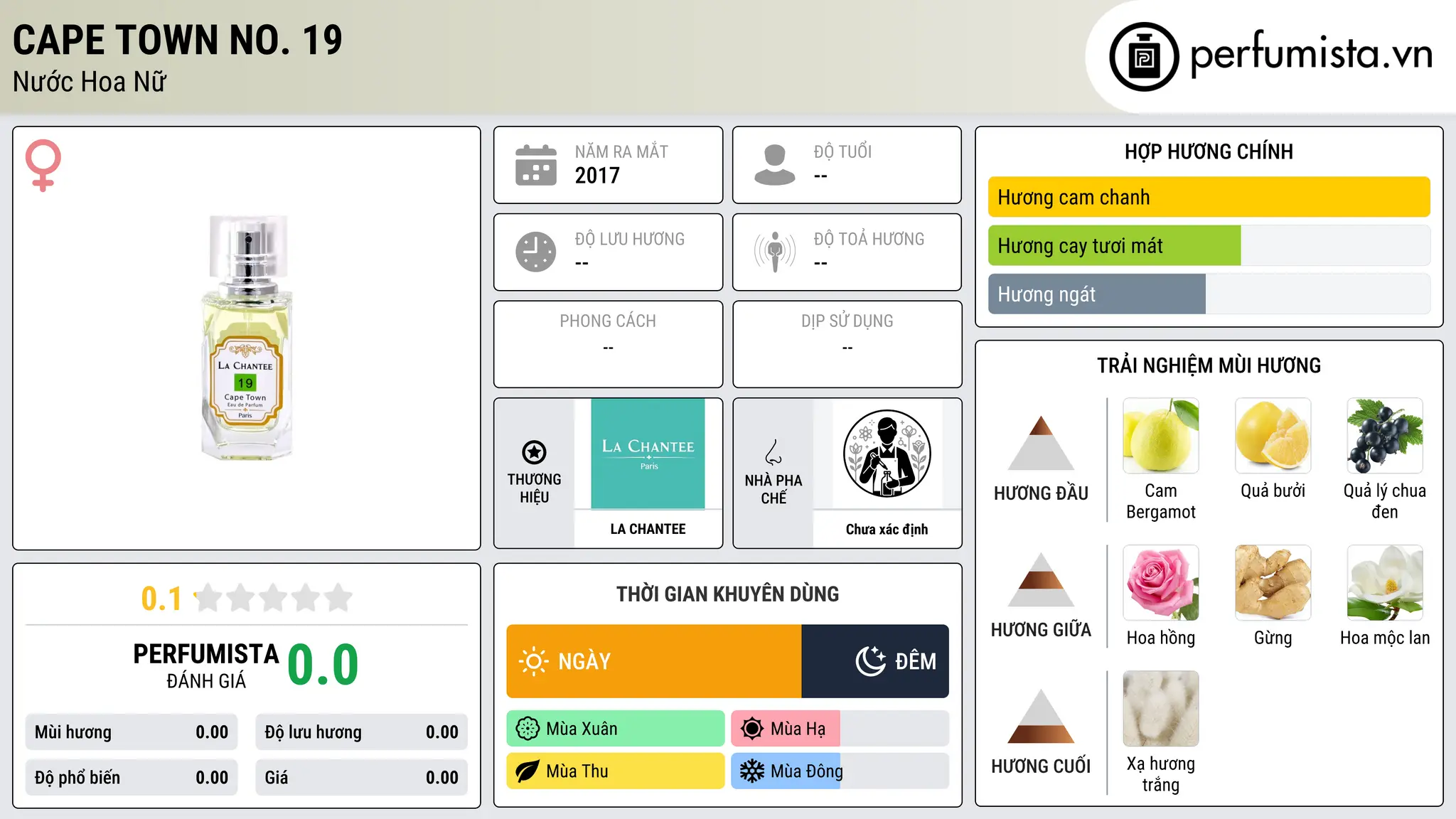Click the LA CHANTEE brand name link
Viewport: 1456px width, 819px height.
[x=648, y=529]
